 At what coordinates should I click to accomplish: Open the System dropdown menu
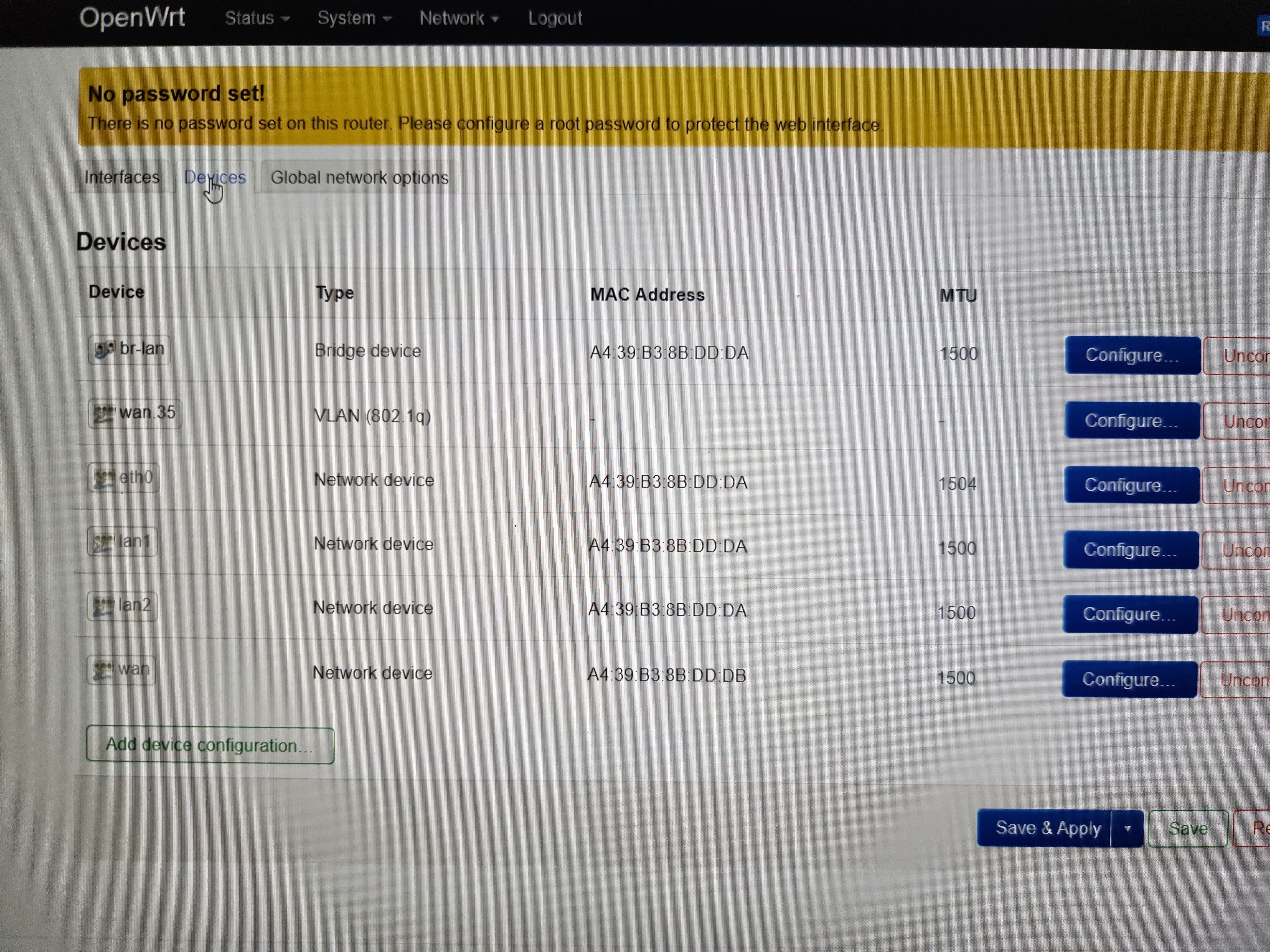[354, 18]
